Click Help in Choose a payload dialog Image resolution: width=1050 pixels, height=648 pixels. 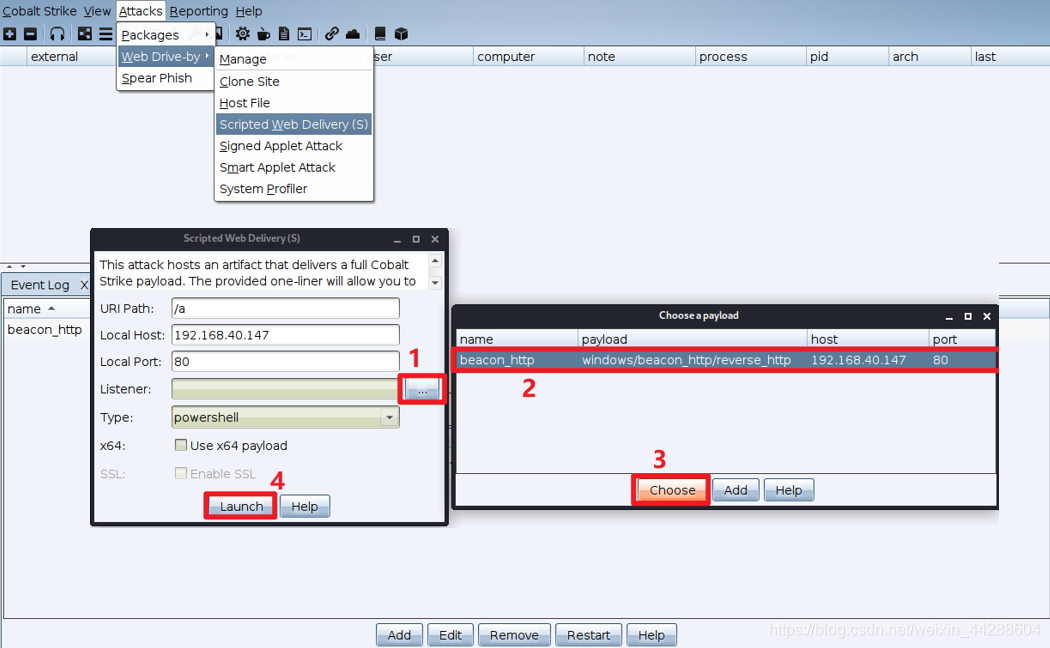pos(788,490)
